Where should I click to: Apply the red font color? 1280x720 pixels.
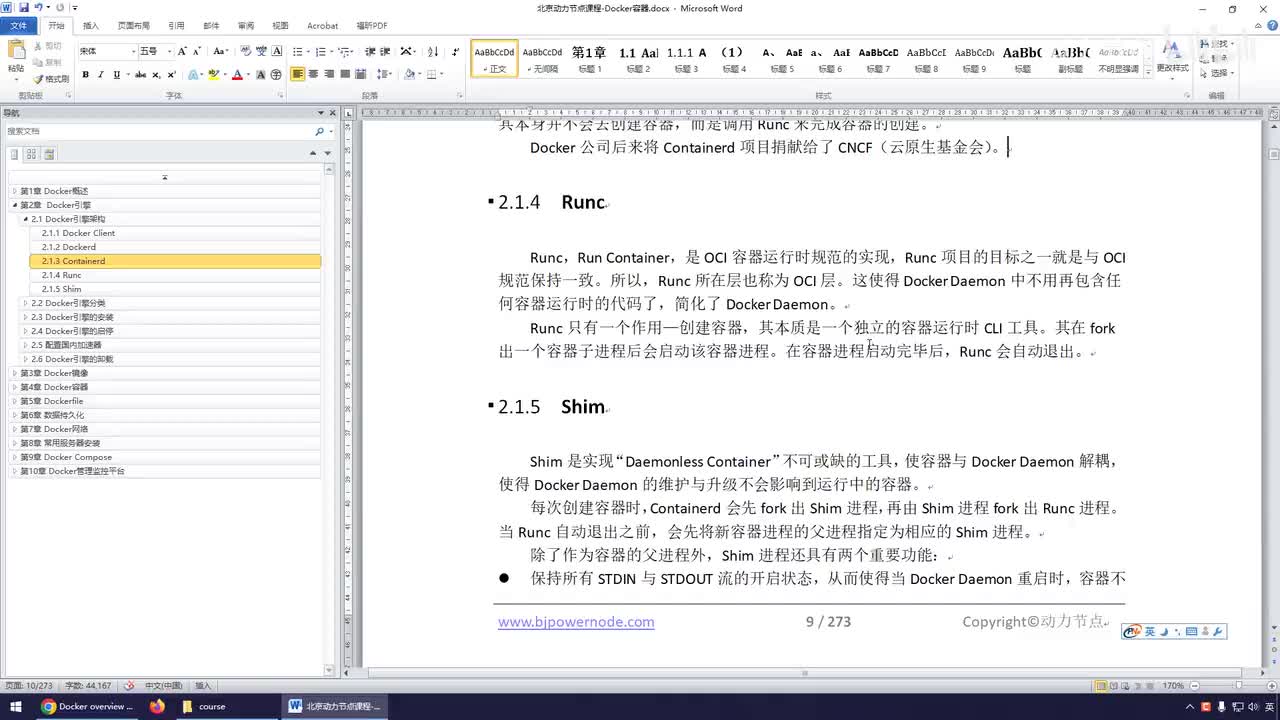[237, 75]
